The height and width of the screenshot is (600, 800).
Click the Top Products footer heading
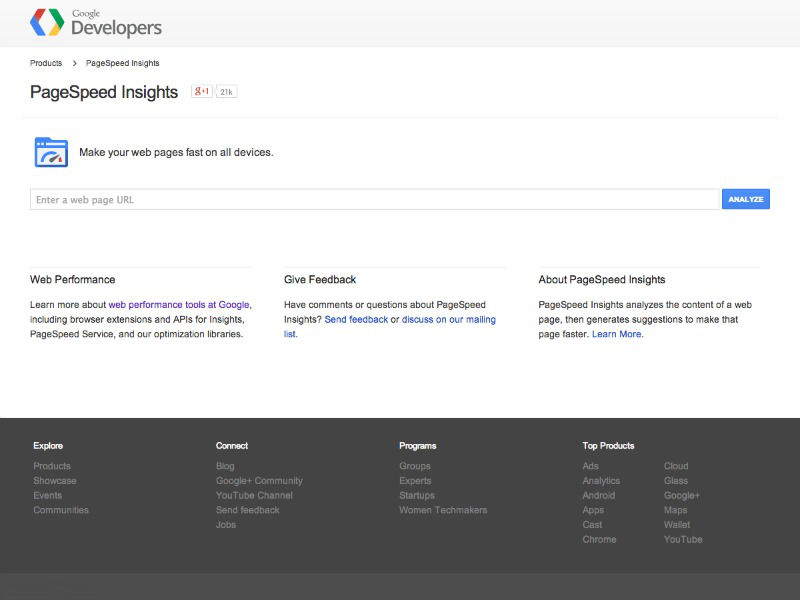pyautogui.click(x=608, y=445)
